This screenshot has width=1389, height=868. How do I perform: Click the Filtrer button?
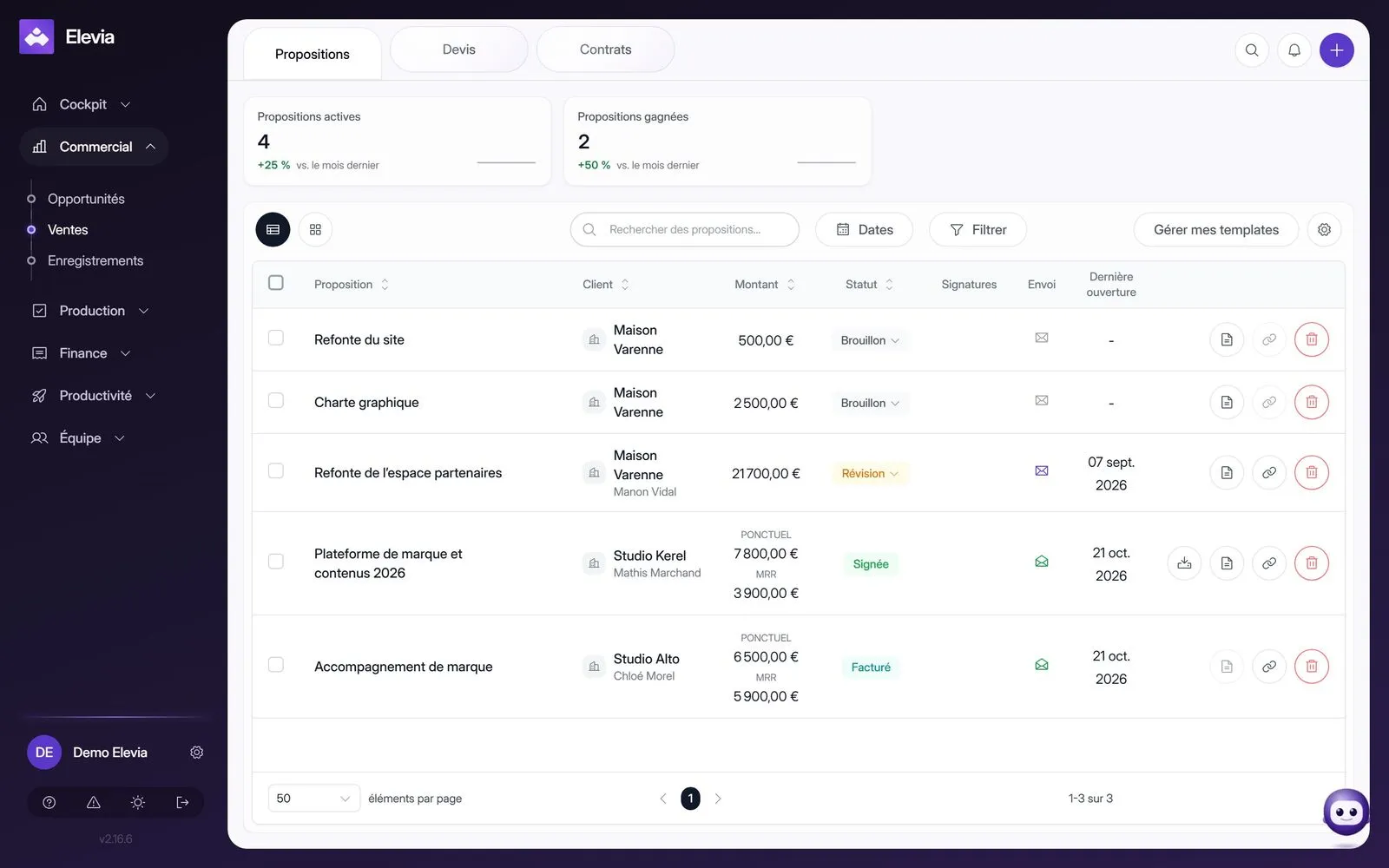point(978,230)
